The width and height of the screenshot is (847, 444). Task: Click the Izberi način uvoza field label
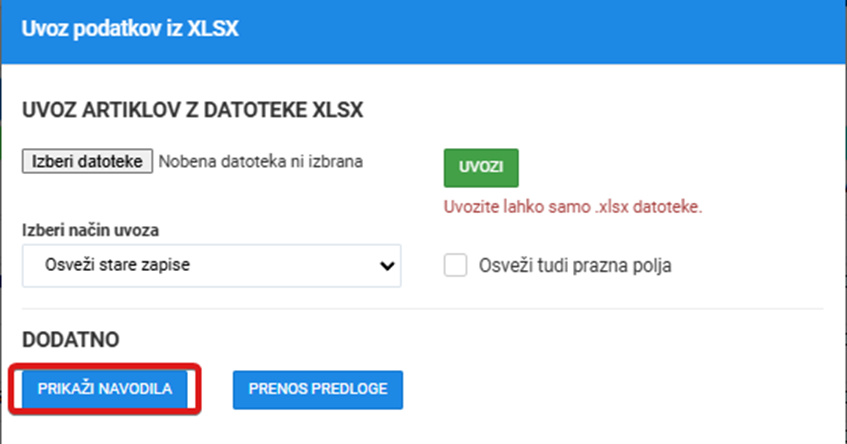pyautogui.click(x=90, y=230)
